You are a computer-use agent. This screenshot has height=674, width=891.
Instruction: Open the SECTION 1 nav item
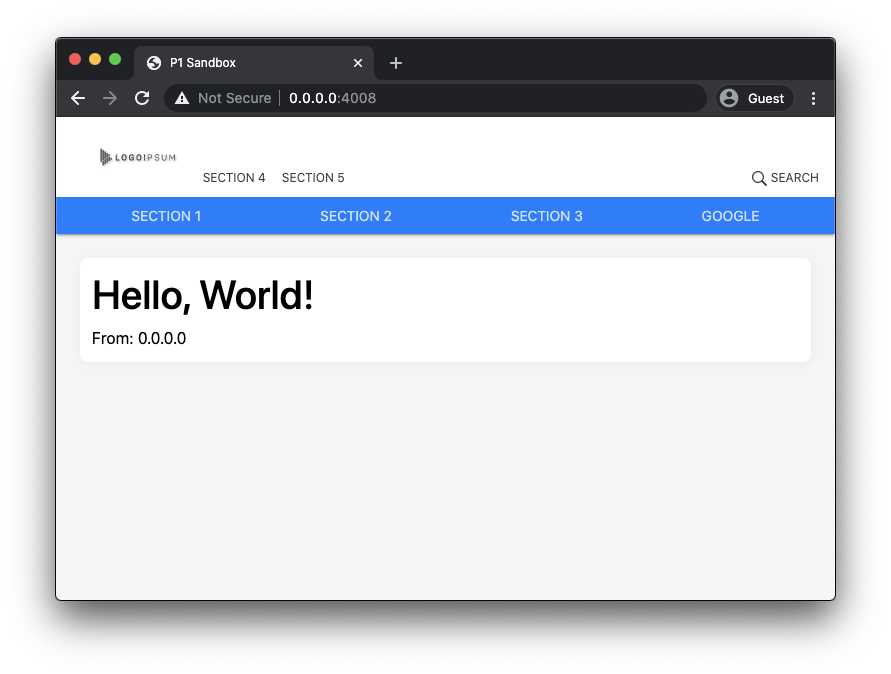(x=166, y=216)
